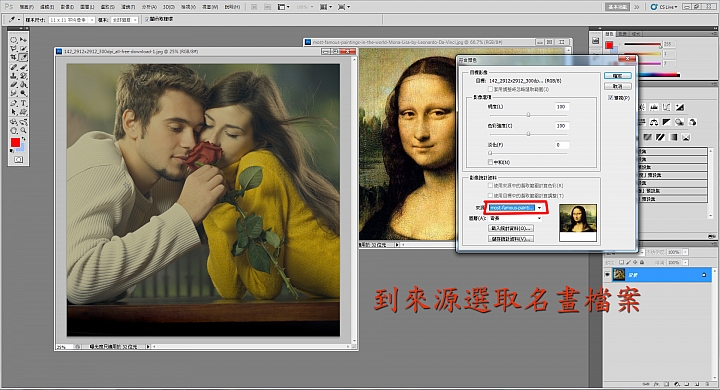The image size is (720, 390).
Task: Select the Move tool
Action: pyautogui.click(x=23, y=40)
